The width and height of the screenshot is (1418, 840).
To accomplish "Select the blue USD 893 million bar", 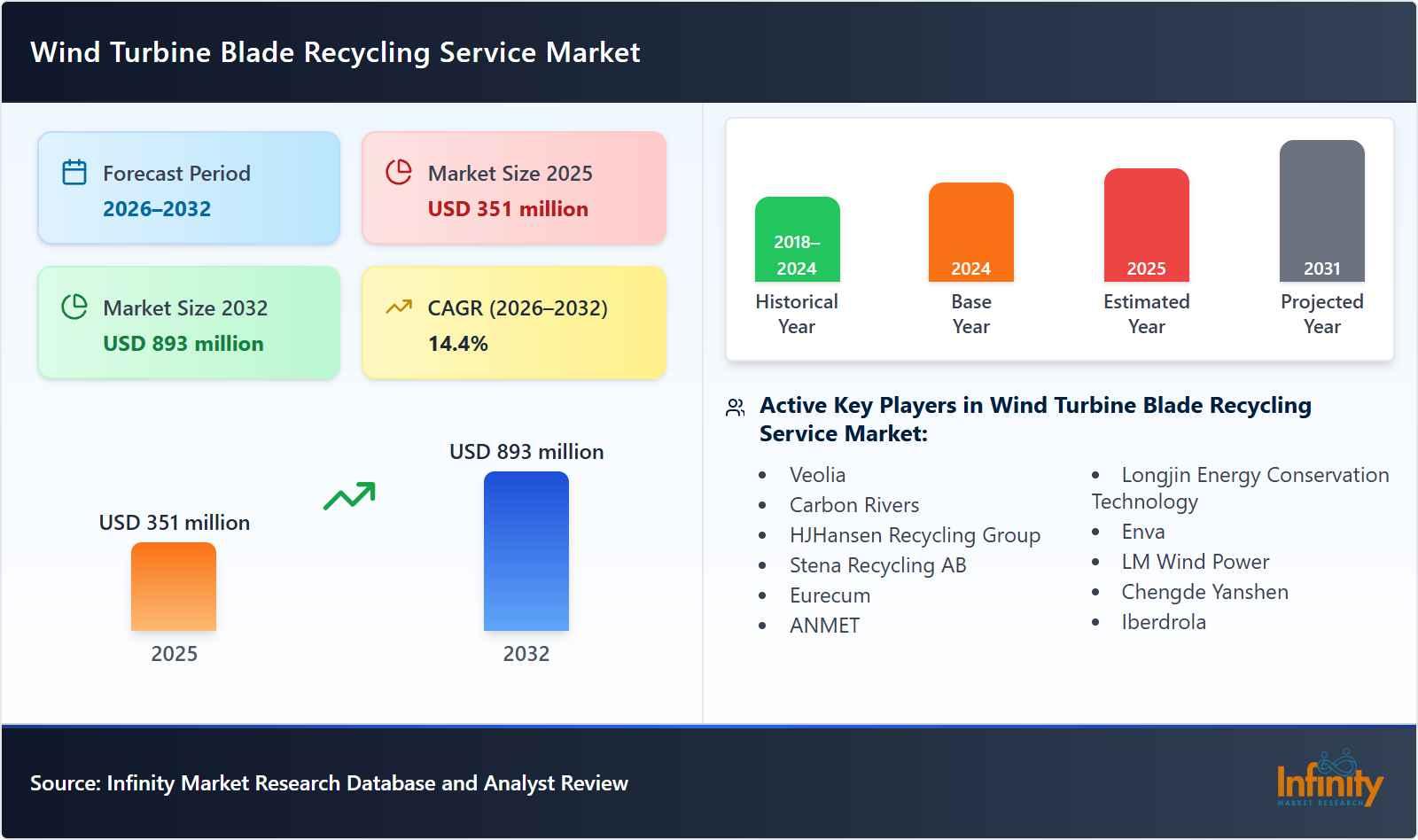I will [526, 551].
